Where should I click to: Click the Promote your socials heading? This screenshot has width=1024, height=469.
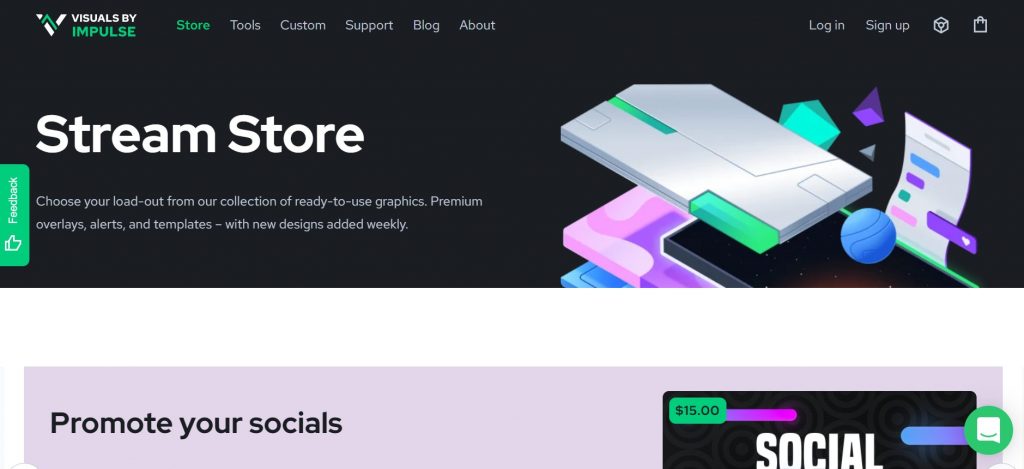click(x=196, y=423)
